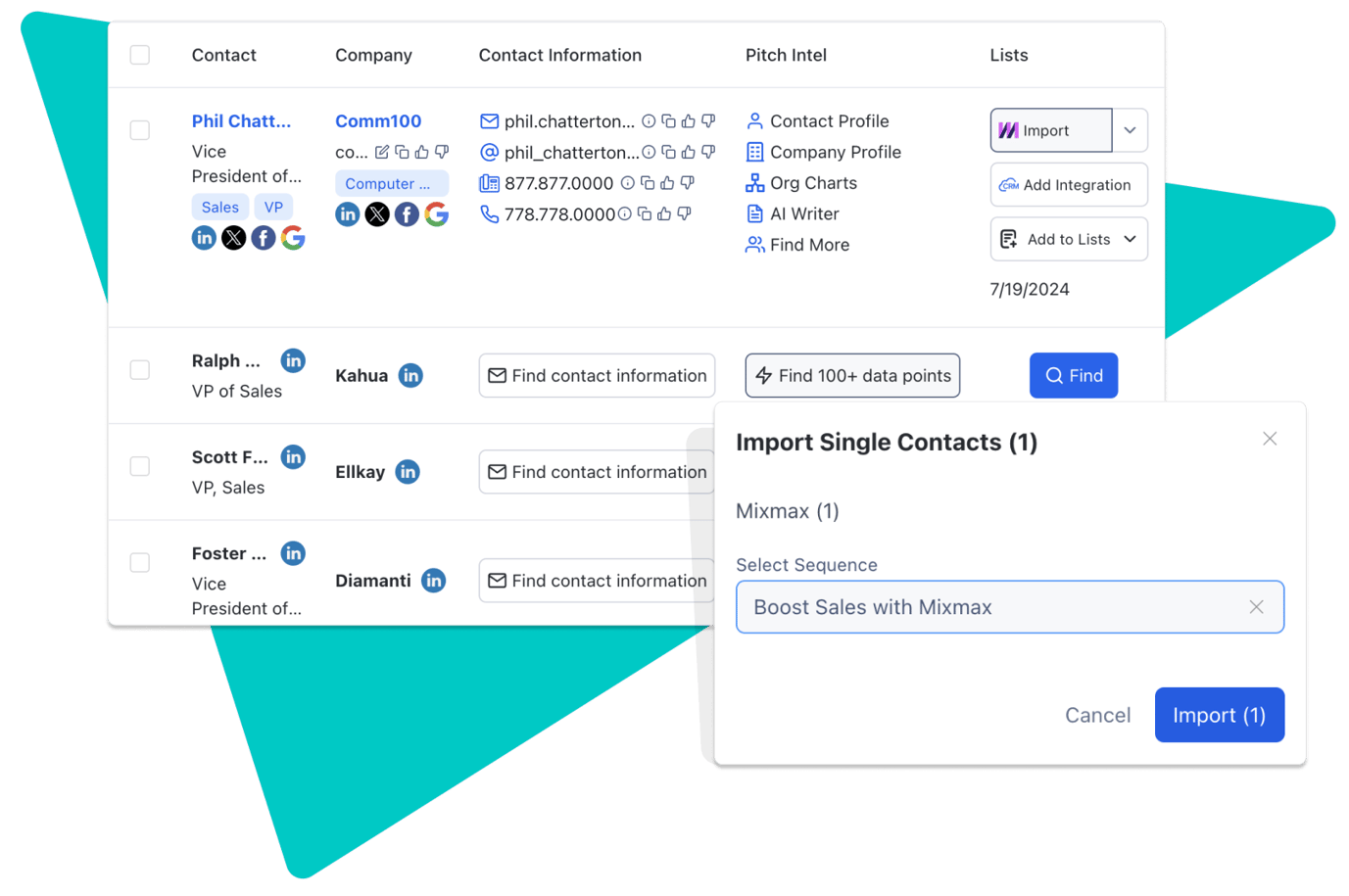The image size is (1349, 896).
Task: Check the Scott F row checkbox
Action: coord(140,466)
